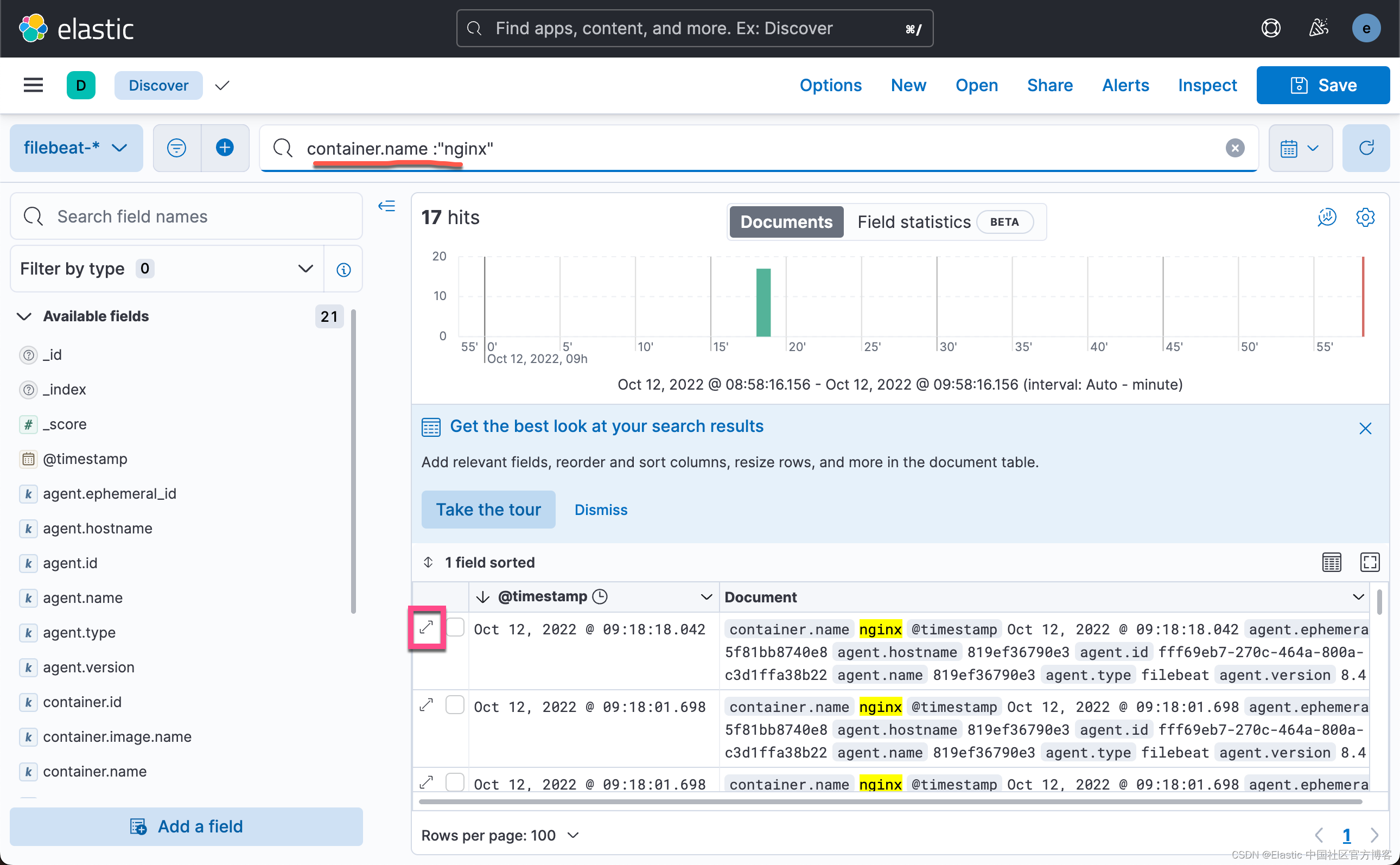Expand first document row details
This screenshot has width=1400, height=865.
coord(426,627)
